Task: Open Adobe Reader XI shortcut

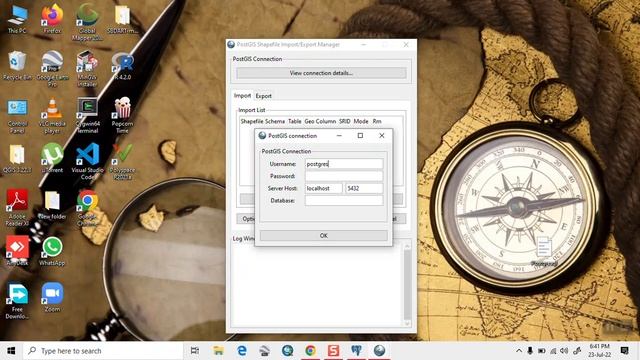Action: coord(17,207)
